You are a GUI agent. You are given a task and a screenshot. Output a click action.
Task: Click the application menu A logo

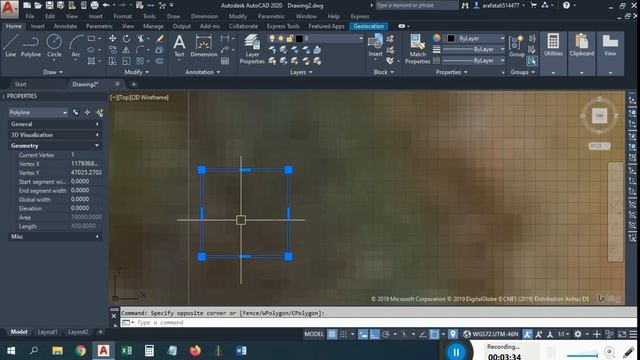click(x=9, y=9)
